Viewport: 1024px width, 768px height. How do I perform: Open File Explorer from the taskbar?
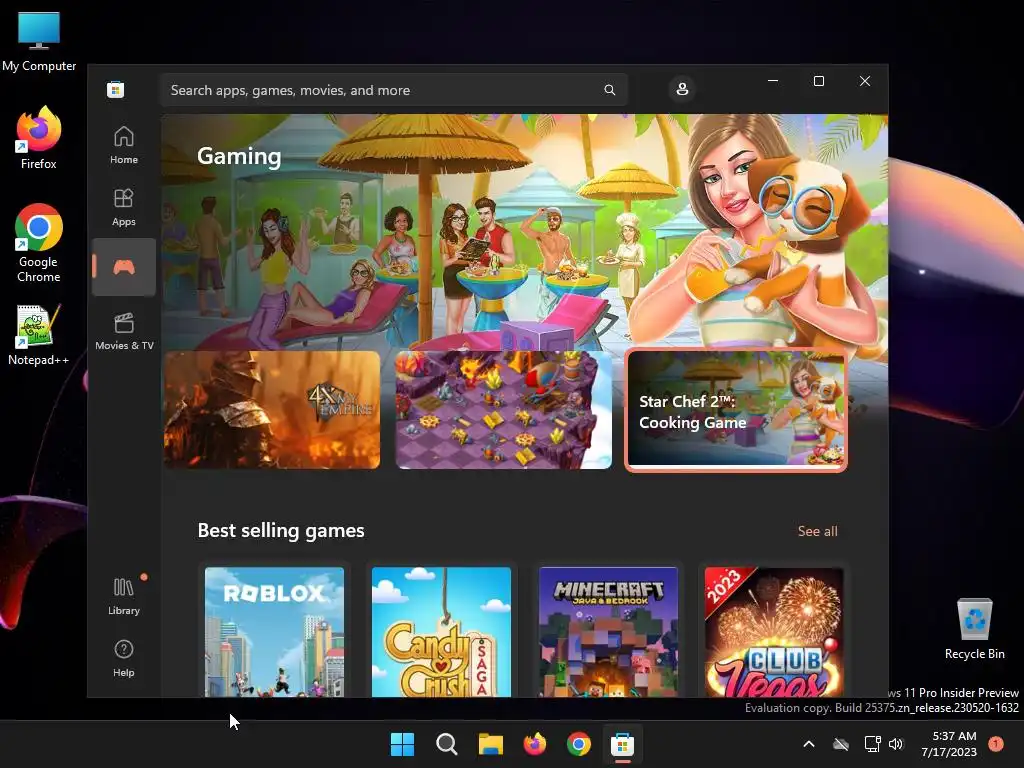pyautogui.click(x=490, y=744)
